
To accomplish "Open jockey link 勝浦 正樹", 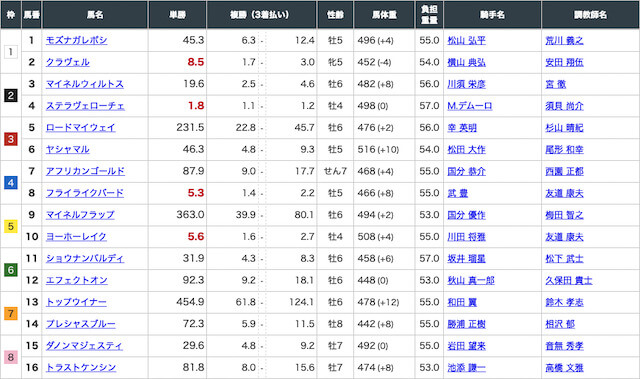I will [466, 324].
